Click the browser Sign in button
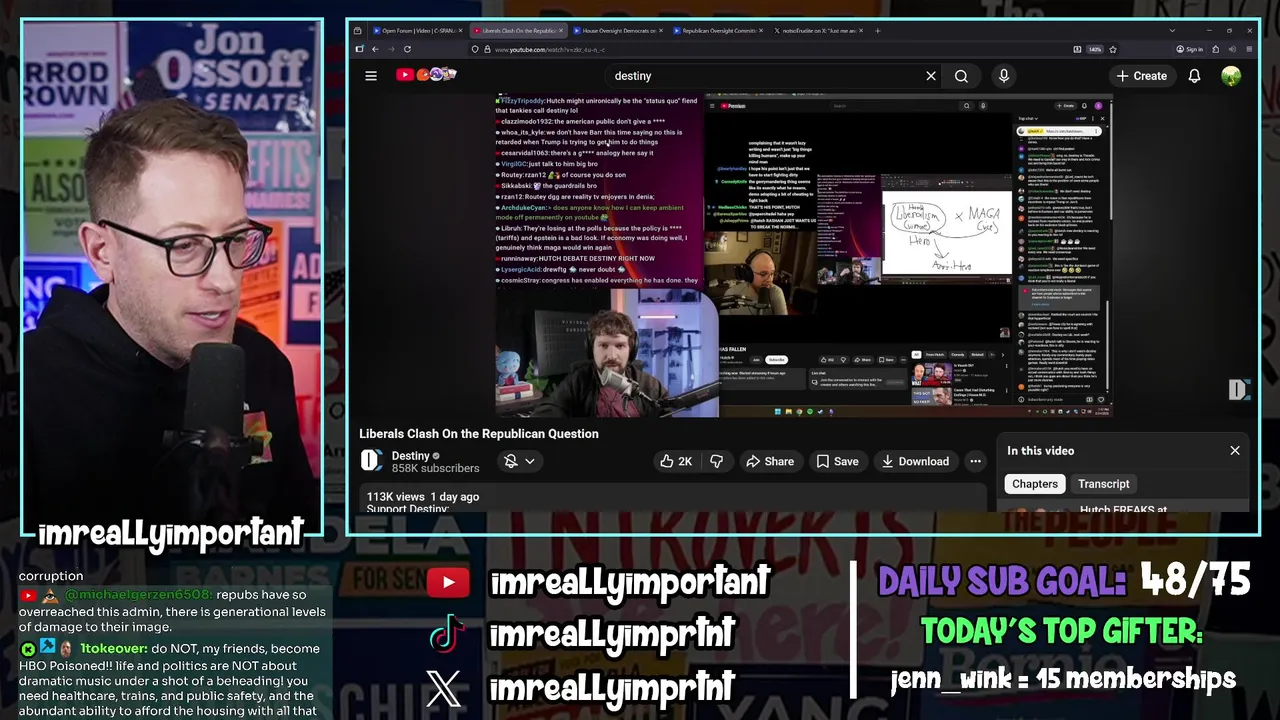The height and width of the screenshot is (720, 1280). 1189,49
